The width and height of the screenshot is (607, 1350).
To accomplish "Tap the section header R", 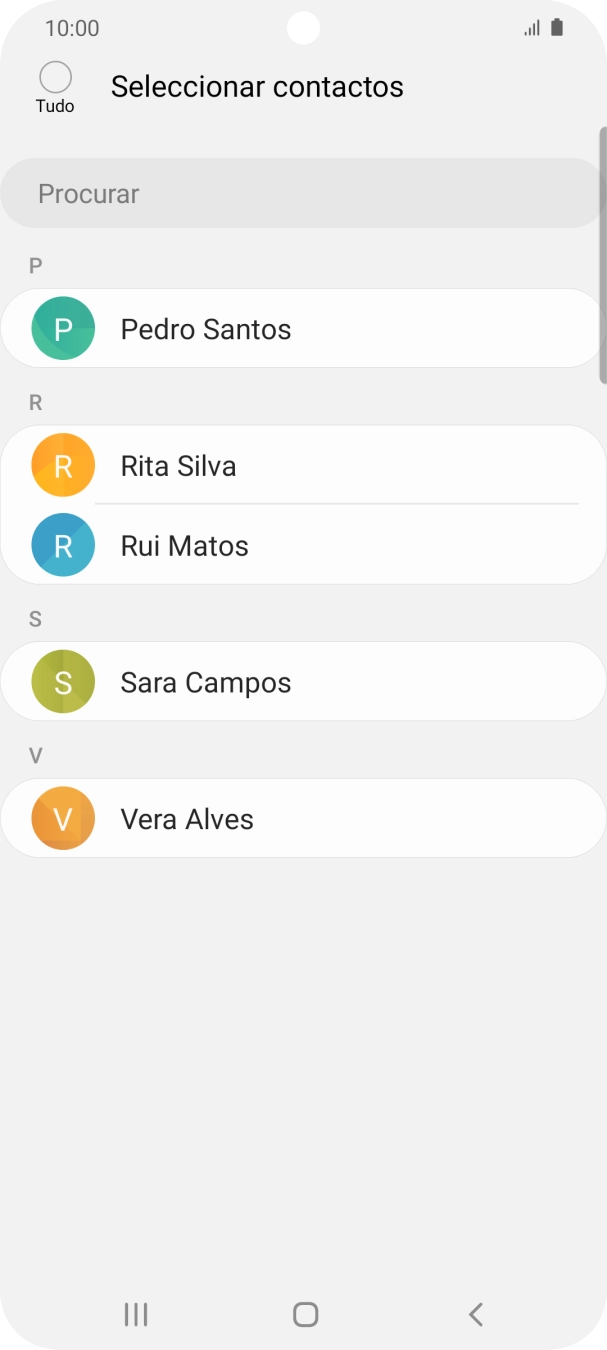I will [35, 402].
